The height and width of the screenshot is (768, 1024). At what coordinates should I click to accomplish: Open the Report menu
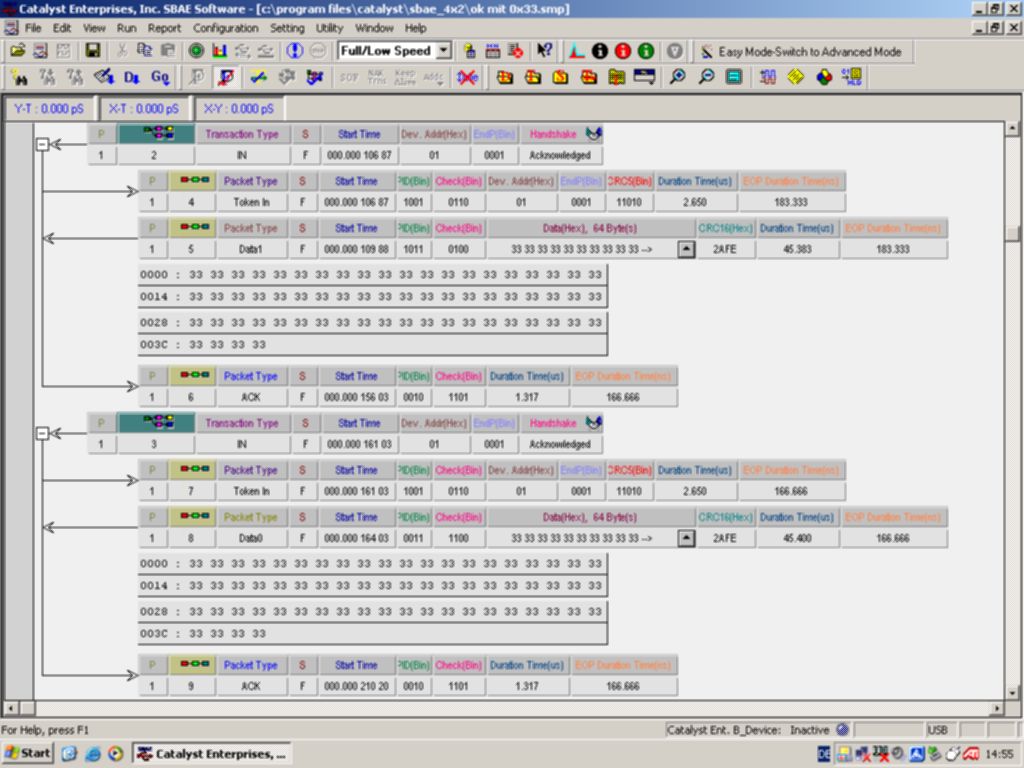click(164, 28)
